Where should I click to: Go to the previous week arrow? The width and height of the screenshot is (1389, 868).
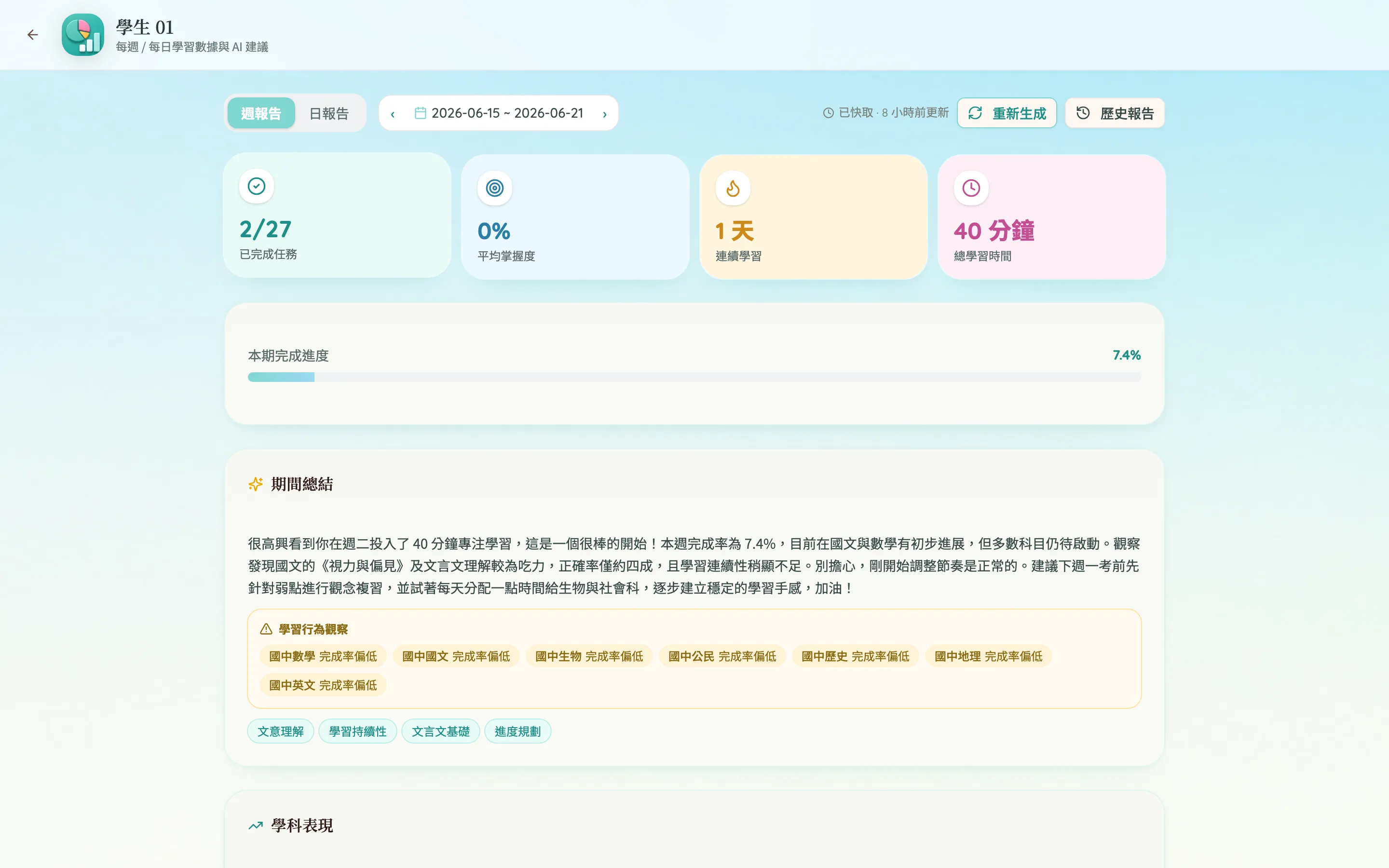click(x=393, y=114)
